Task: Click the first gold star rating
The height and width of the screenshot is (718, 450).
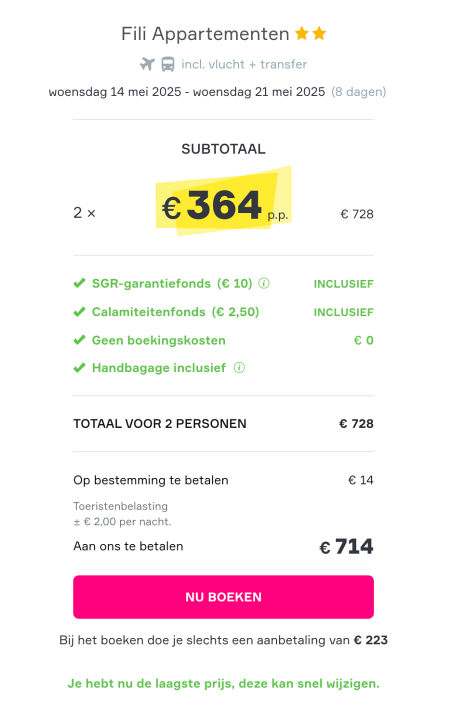Action: [x=302, y=33]
